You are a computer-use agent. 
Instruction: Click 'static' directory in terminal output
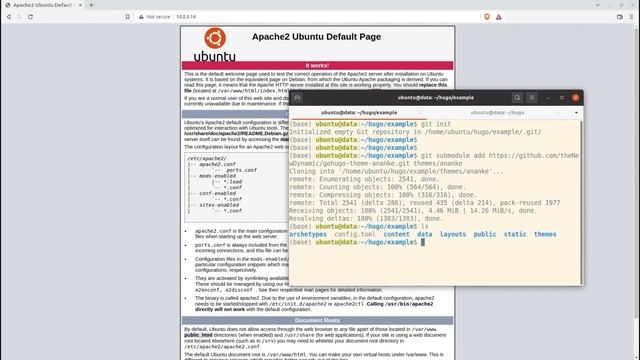point(515,234)
